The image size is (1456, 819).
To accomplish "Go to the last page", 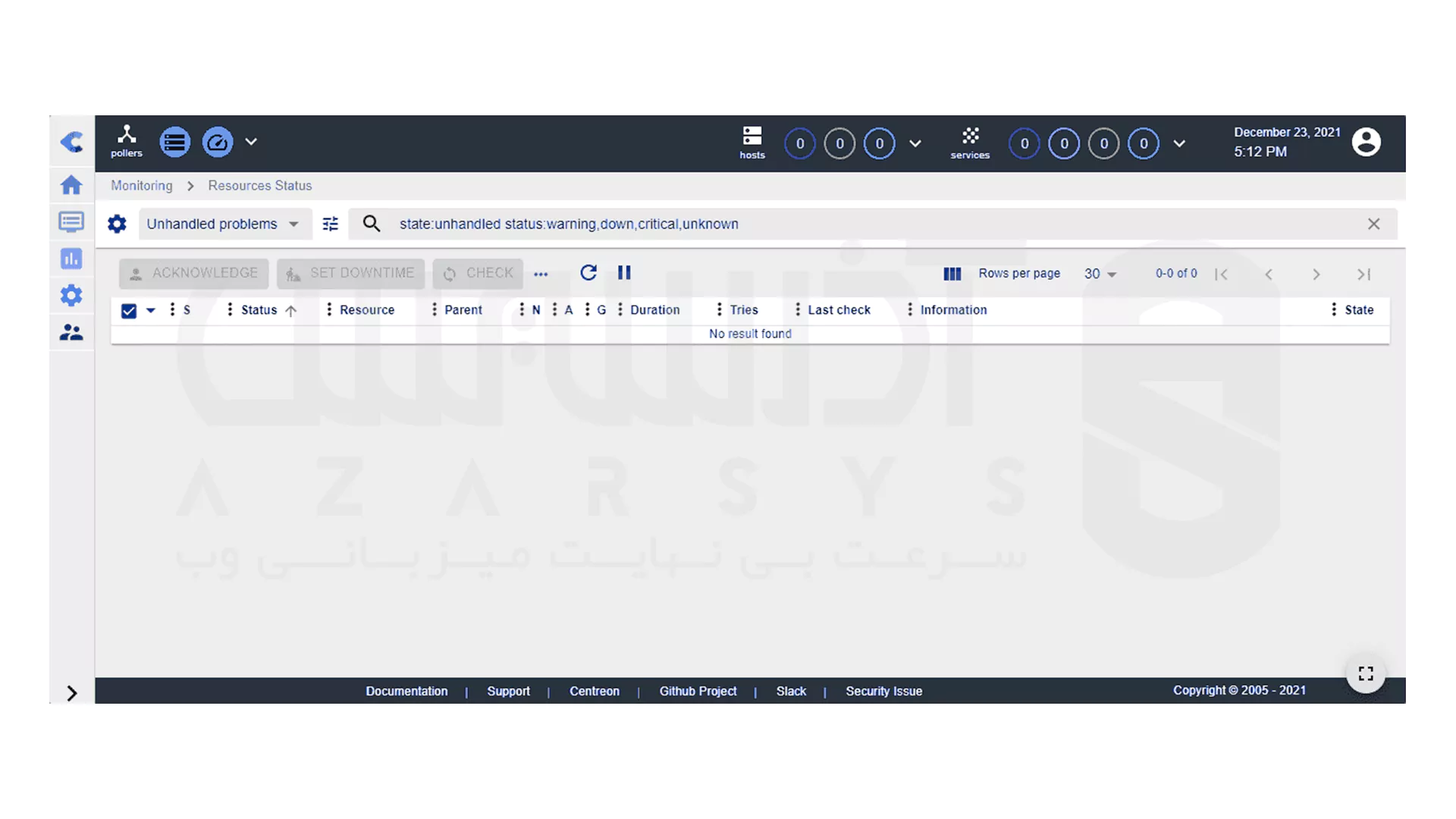I will tap(1364, 275).
